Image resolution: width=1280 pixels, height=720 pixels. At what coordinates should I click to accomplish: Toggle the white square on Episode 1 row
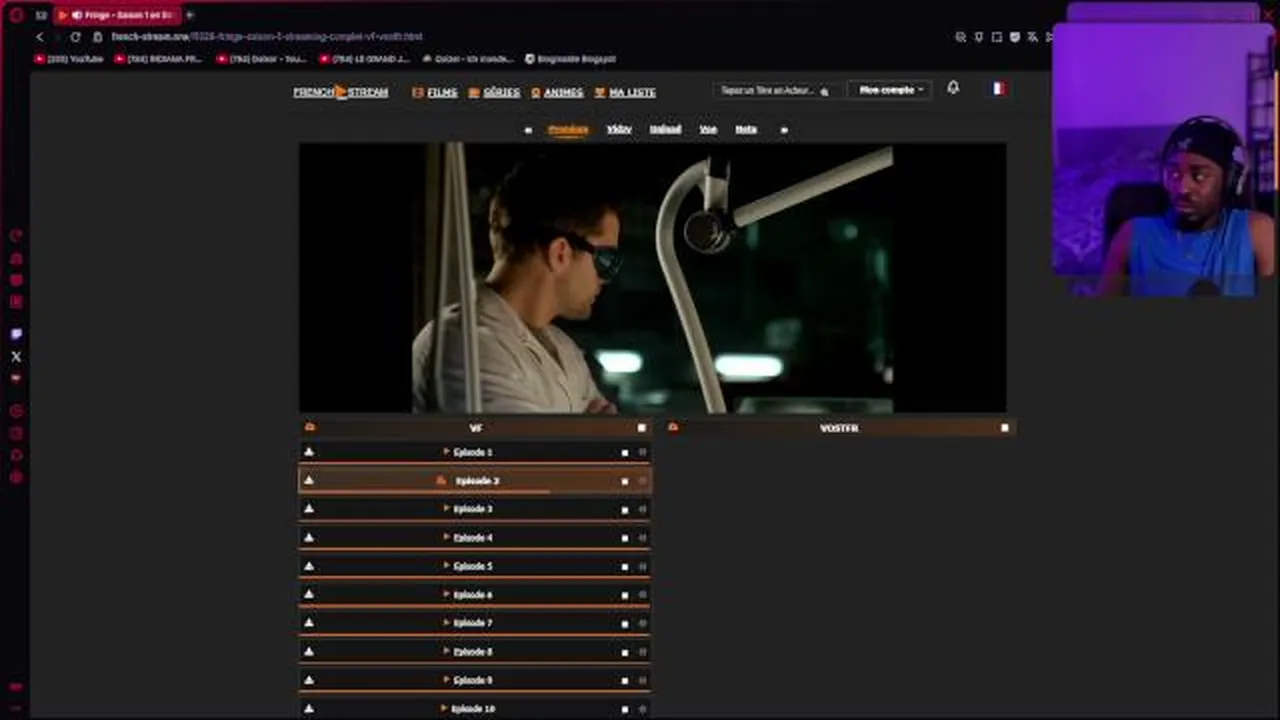[625, 453]
